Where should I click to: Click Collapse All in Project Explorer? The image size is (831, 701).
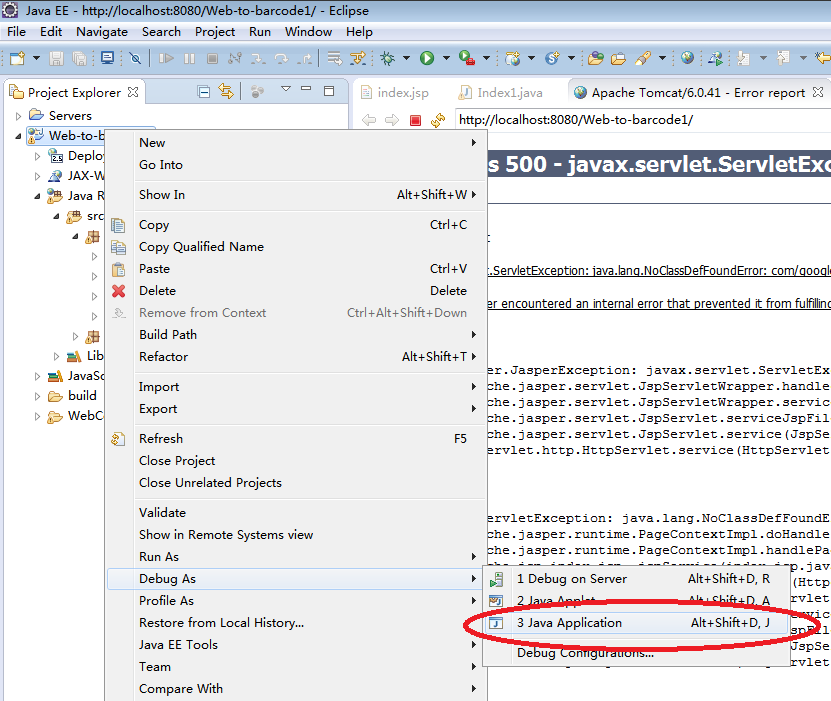click(x=204, y=92)
